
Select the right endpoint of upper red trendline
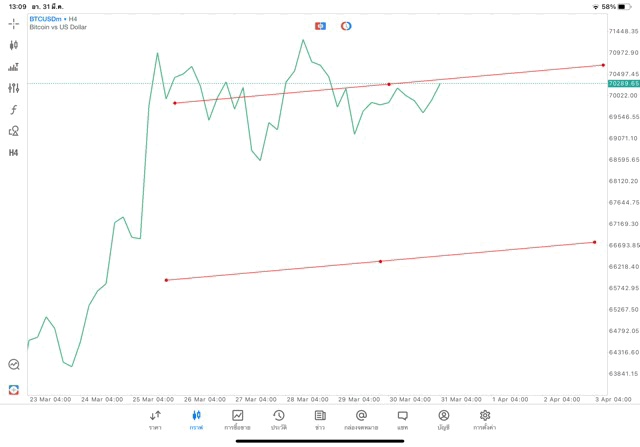[x=603, y=65]
